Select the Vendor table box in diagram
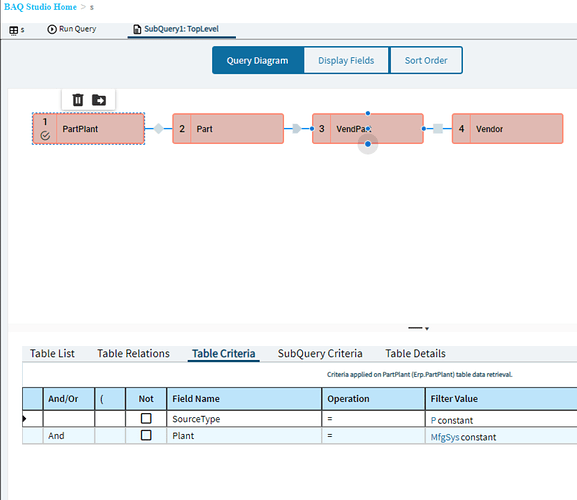The height and width of the screenshot is (500, 577). click(x=507, y=128)
